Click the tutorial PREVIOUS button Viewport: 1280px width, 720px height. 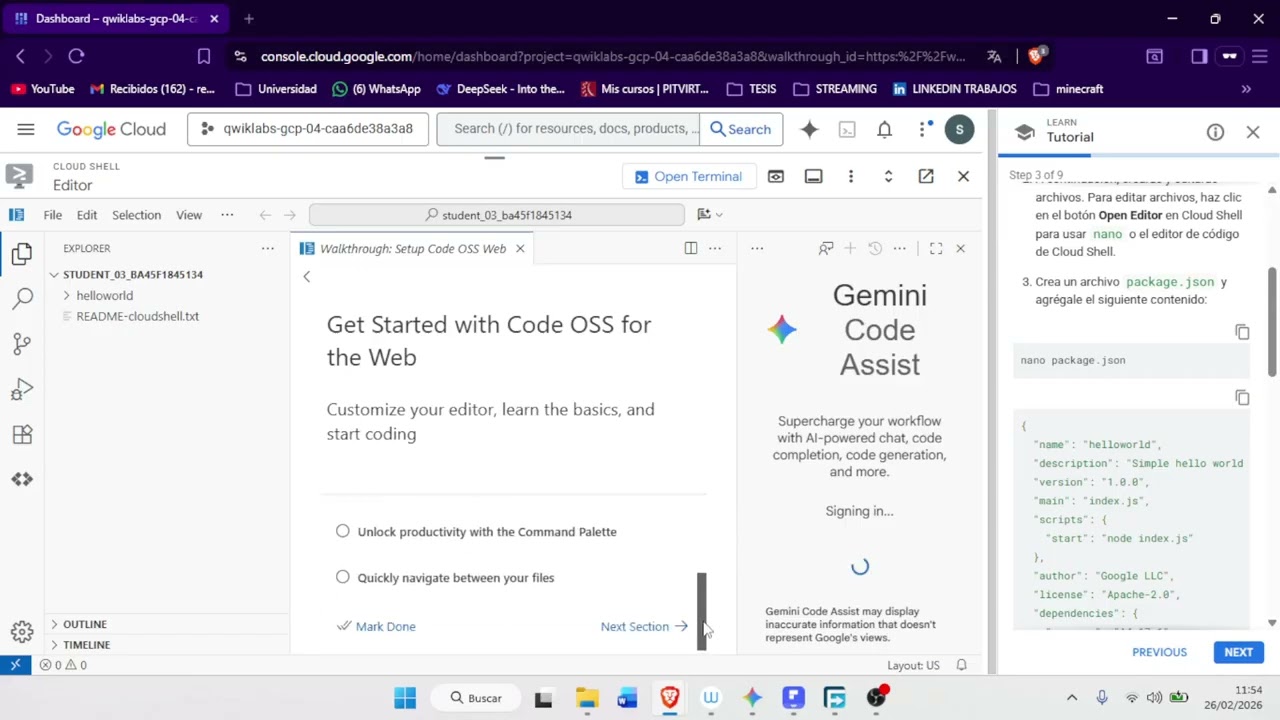click(1159, 652)
